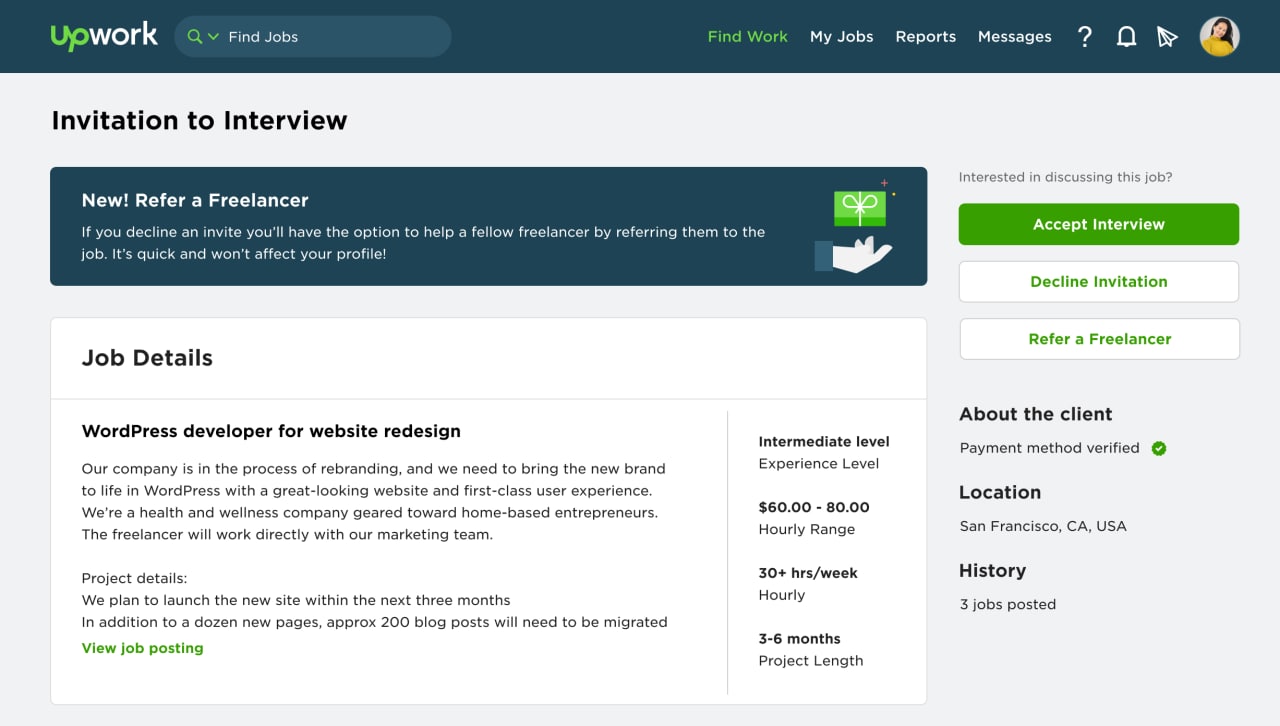The width and height of the screenshot is (1280, 726).
Task: Select the job title WordPress developer for website redesign
Action: click(x=271, y=431)
